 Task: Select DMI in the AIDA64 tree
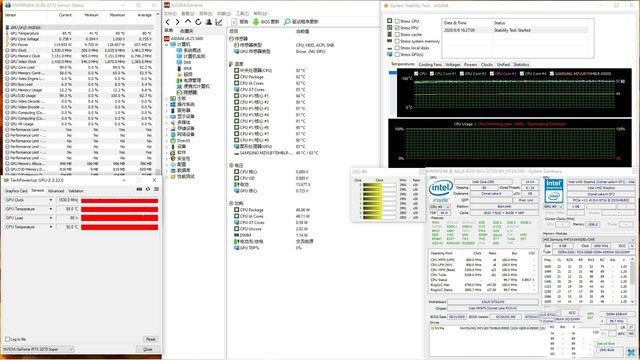[184, 62]
